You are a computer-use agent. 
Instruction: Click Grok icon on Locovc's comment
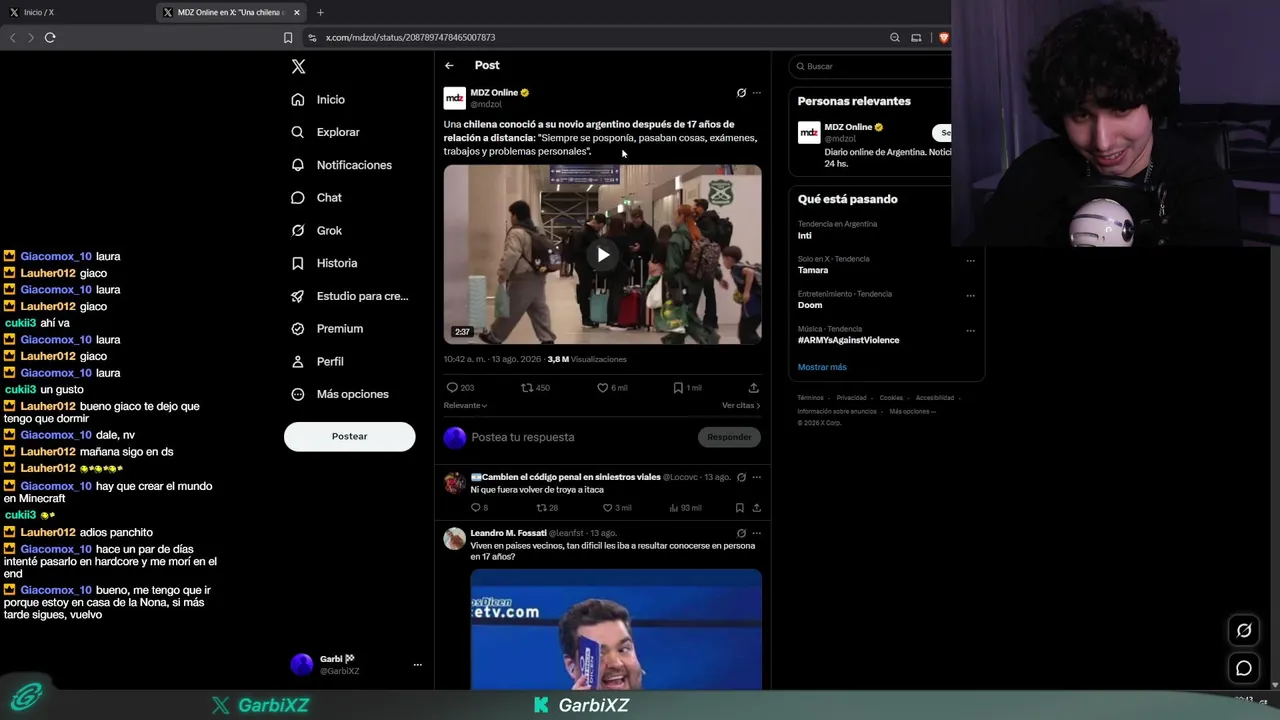pos(741,477)
